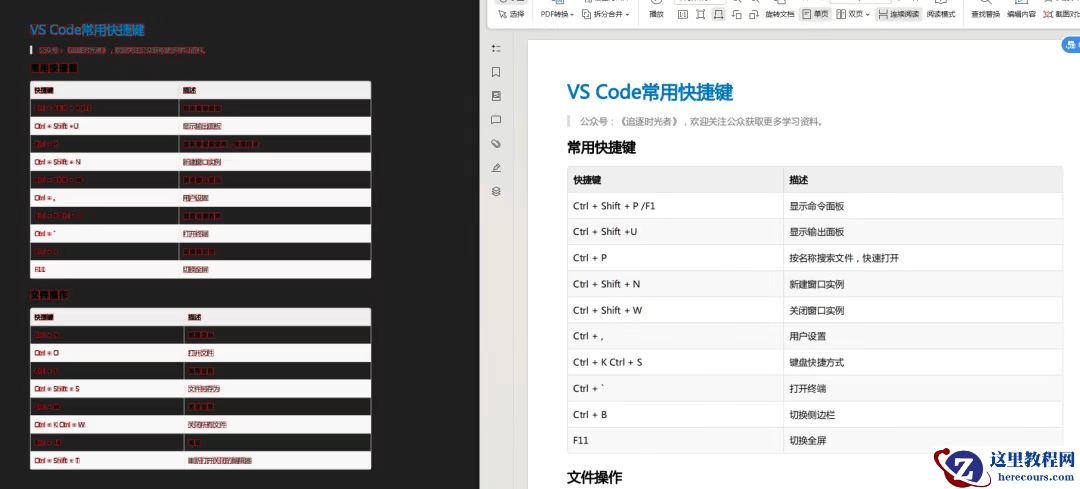Click the title VS Code常用快捷键 in the PDF page

(650, 92)
